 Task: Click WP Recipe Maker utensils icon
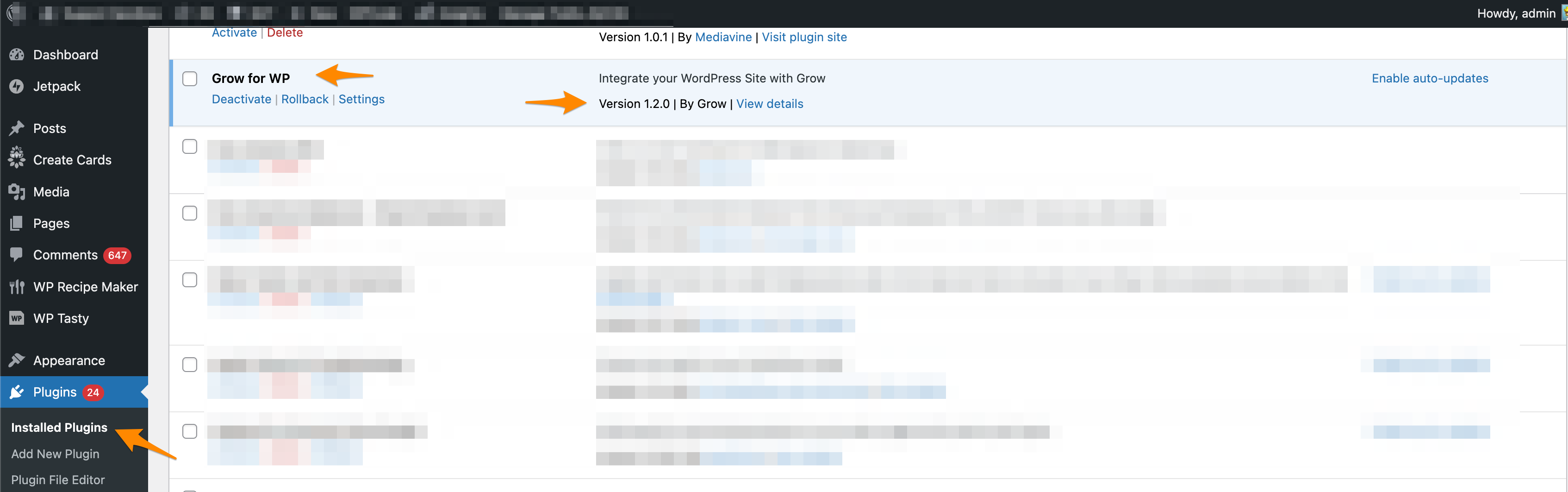pos(17,287)
